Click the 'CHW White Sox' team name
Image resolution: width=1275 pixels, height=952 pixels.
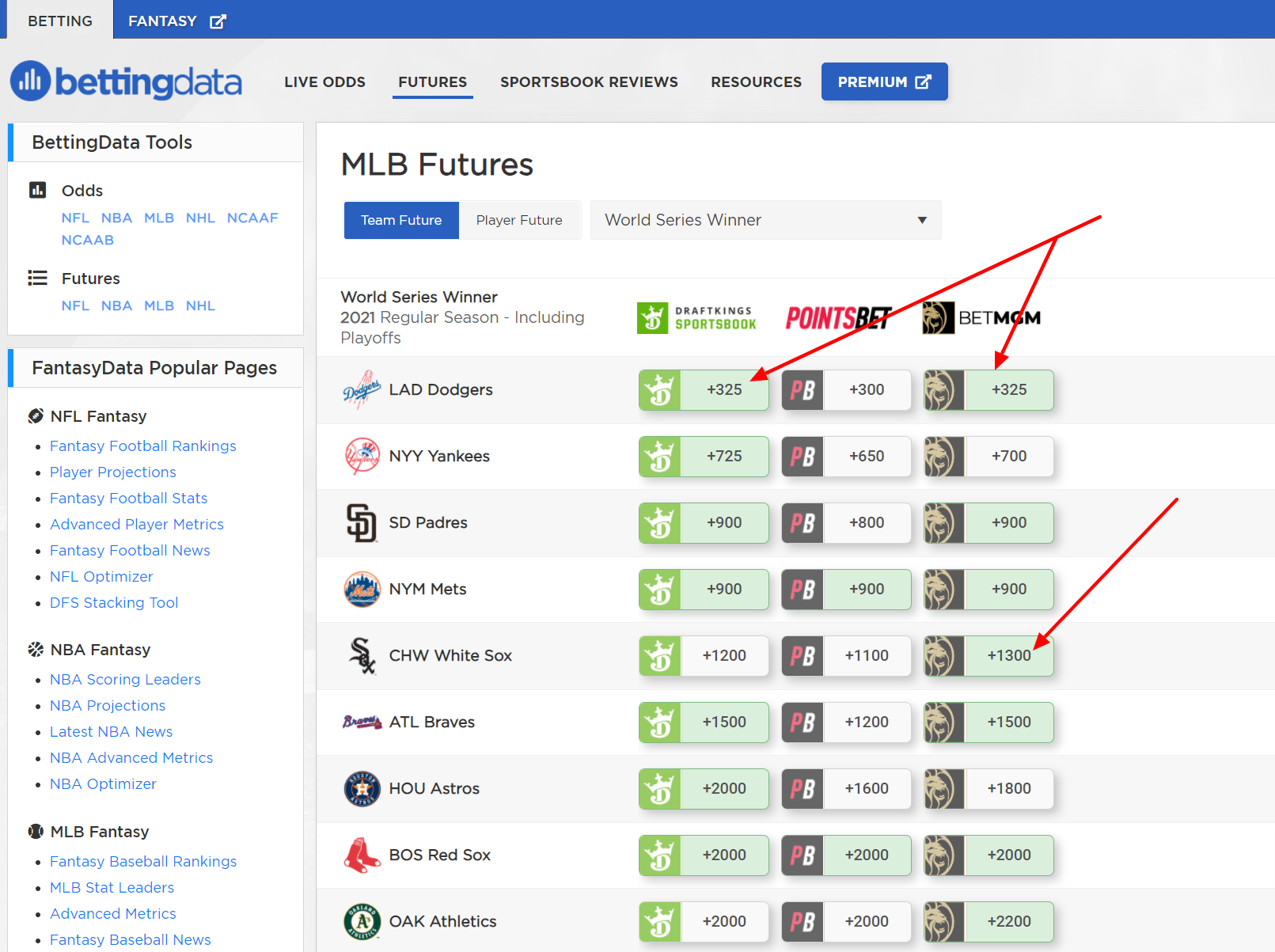[450, 655]
